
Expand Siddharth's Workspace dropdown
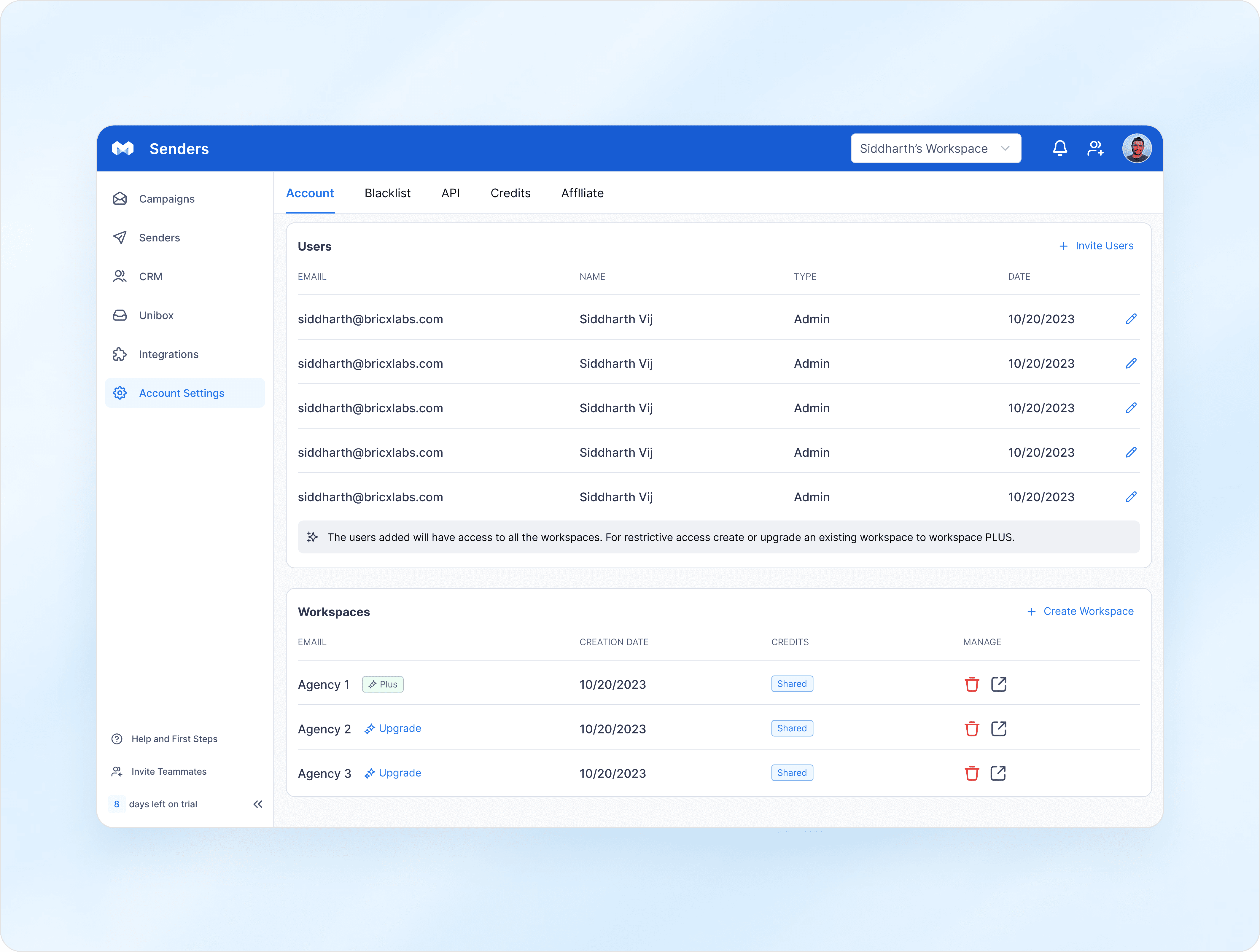[x=935, y=149]
